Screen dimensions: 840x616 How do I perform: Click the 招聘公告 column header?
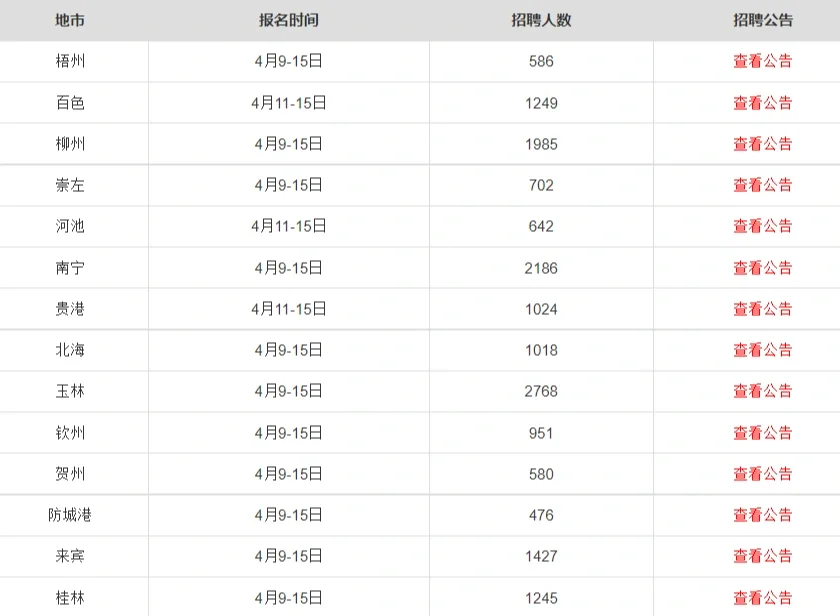[x=762, y=20]
